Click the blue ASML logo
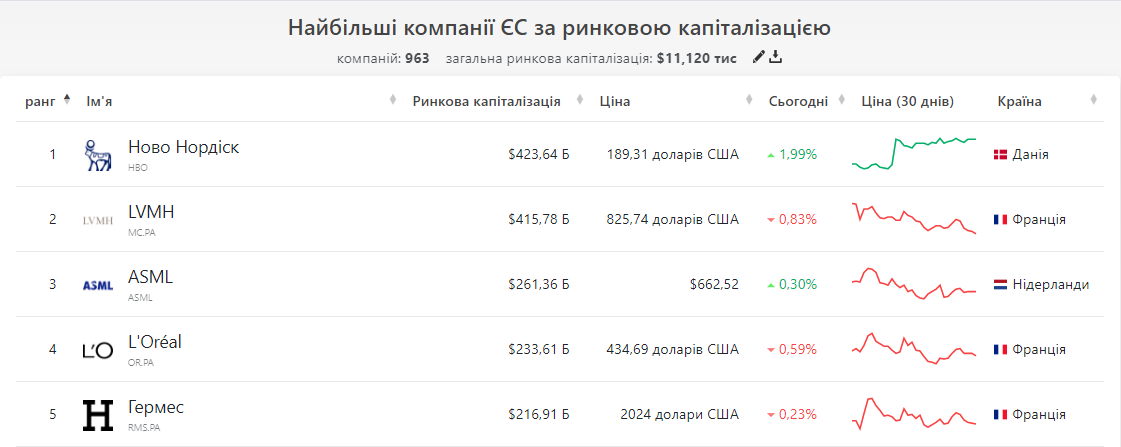 tap(98, 285)
